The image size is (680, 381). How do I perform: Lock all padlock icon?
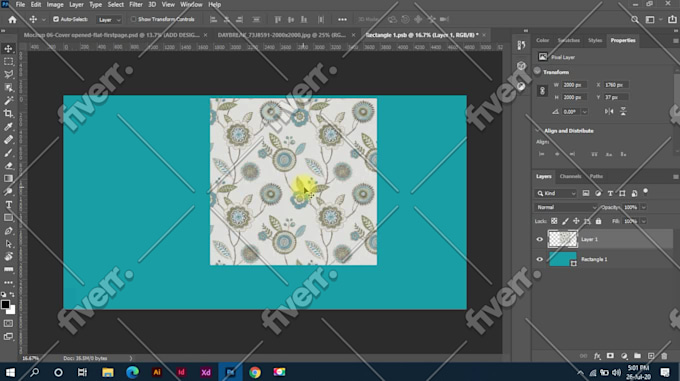(598, 221)
